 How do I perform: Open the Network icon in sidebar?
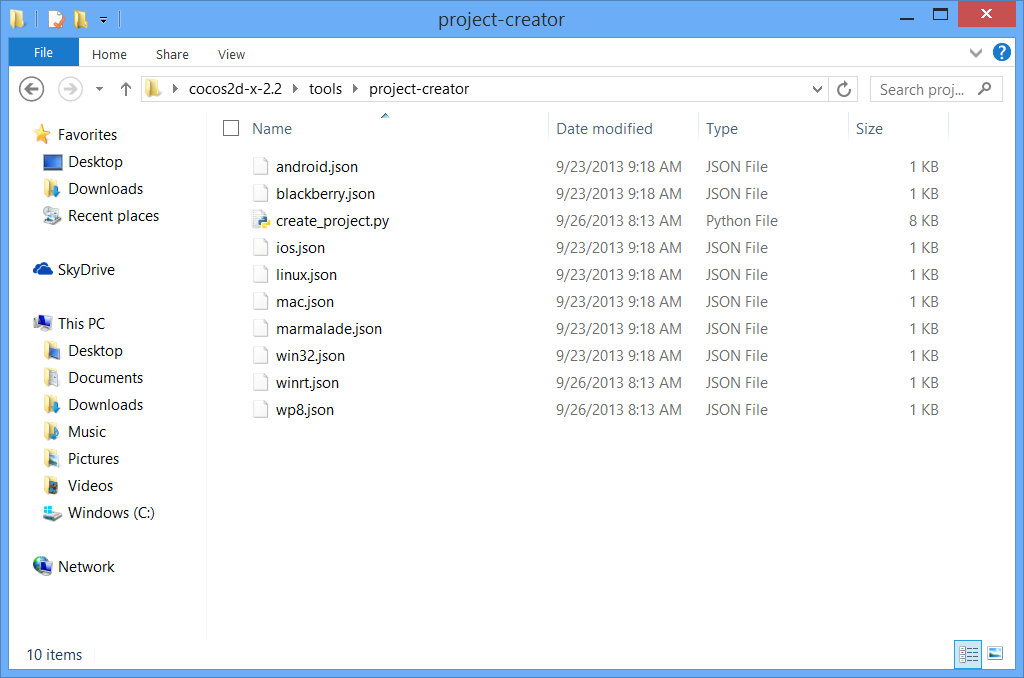pyautogui.click(x=43, y=566)
